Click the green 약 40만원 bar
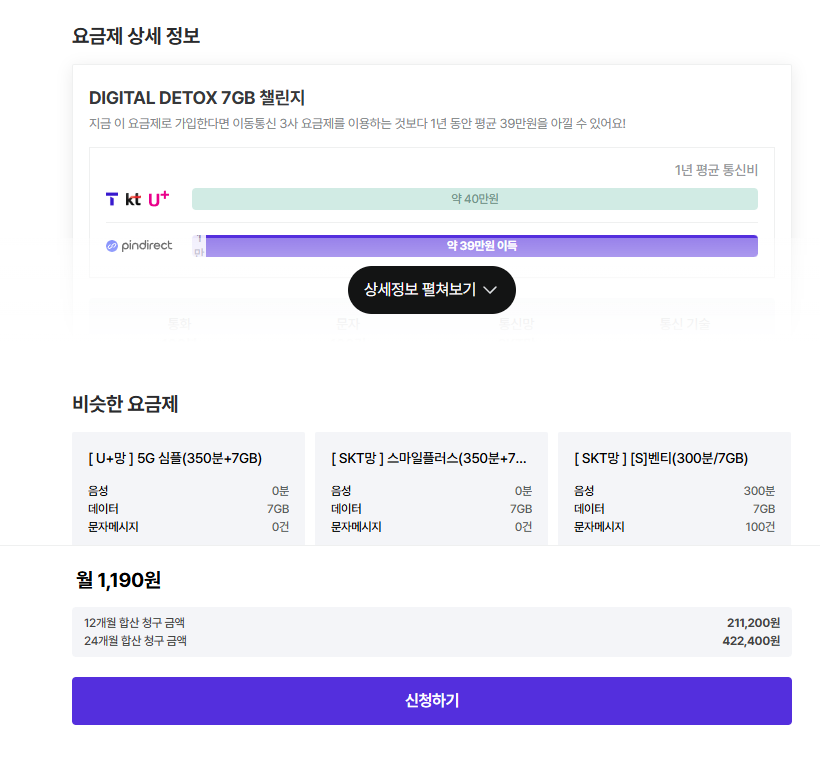This screenshot has height=757, width=820. pos(474,199)
